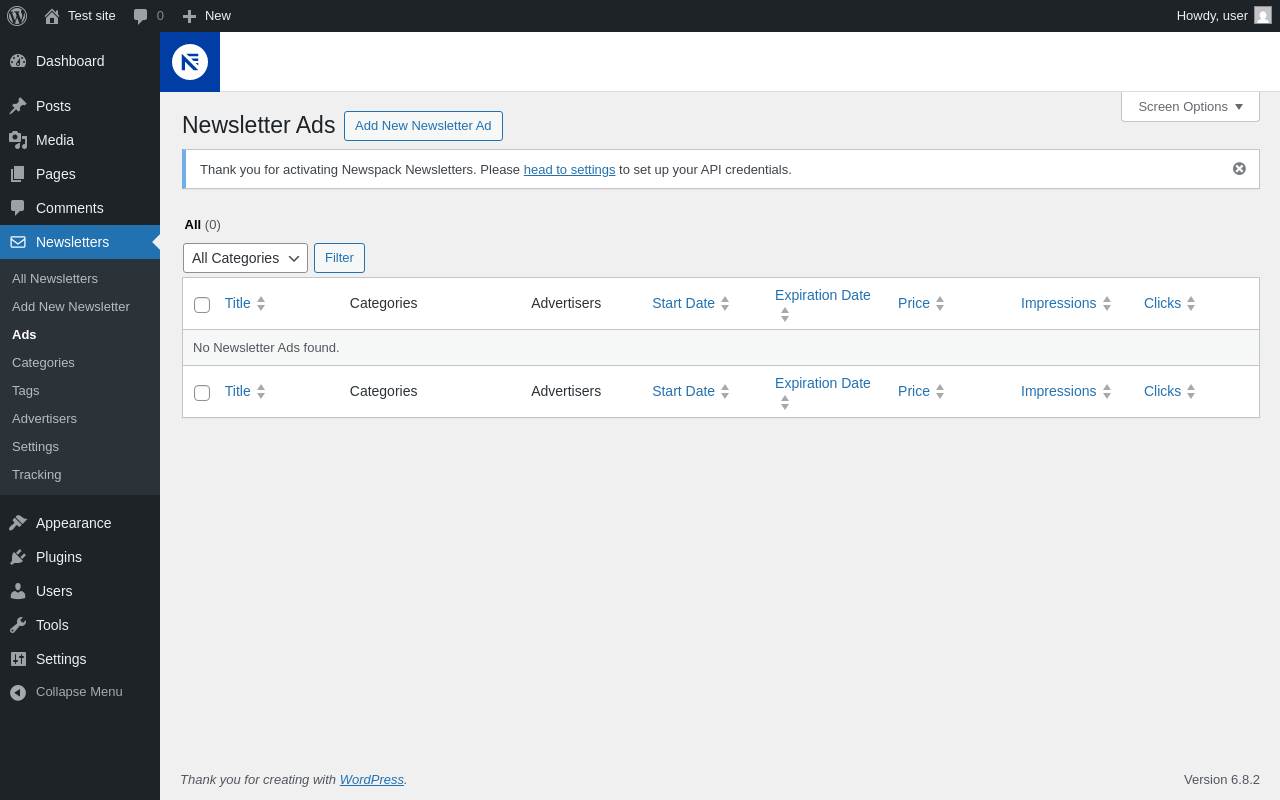Click the user avatar in admin bar
The height and width of the screenshot is (800, 1280).
point(1263,15)
